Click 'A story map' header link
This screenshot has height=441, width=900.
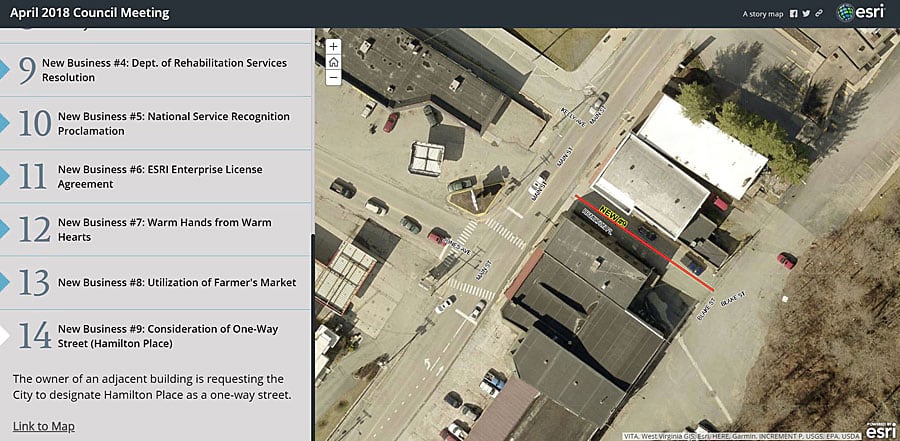click(763, 14)
